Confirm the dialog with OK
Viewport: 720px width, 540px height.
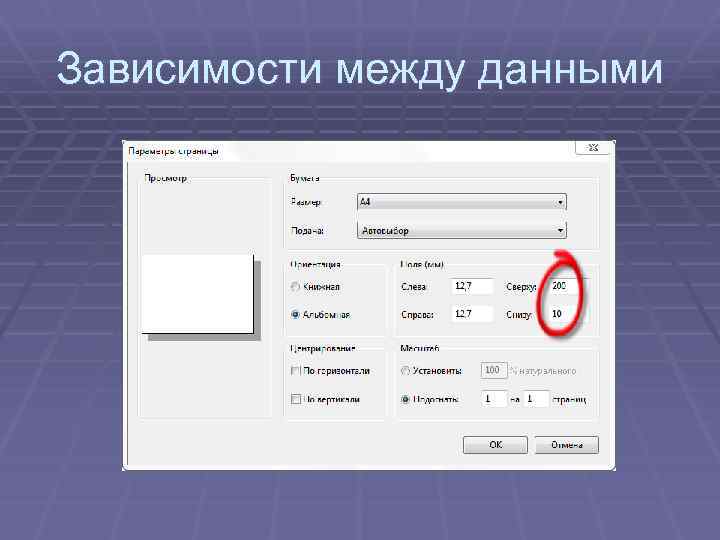point(495,444)
